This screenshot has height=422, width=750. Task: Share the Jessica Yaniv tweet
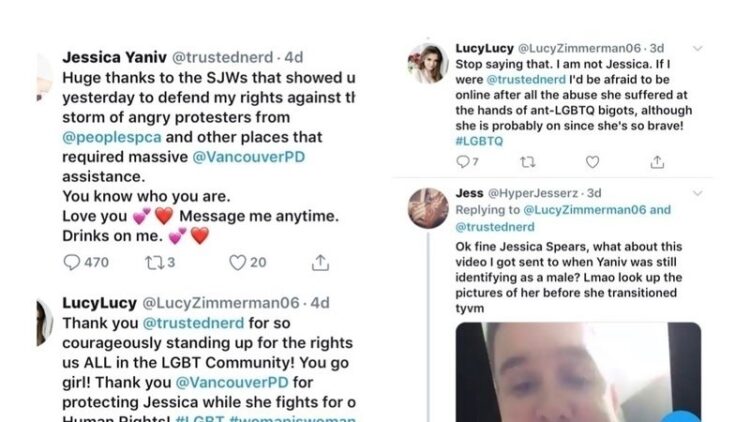(320, 262)
